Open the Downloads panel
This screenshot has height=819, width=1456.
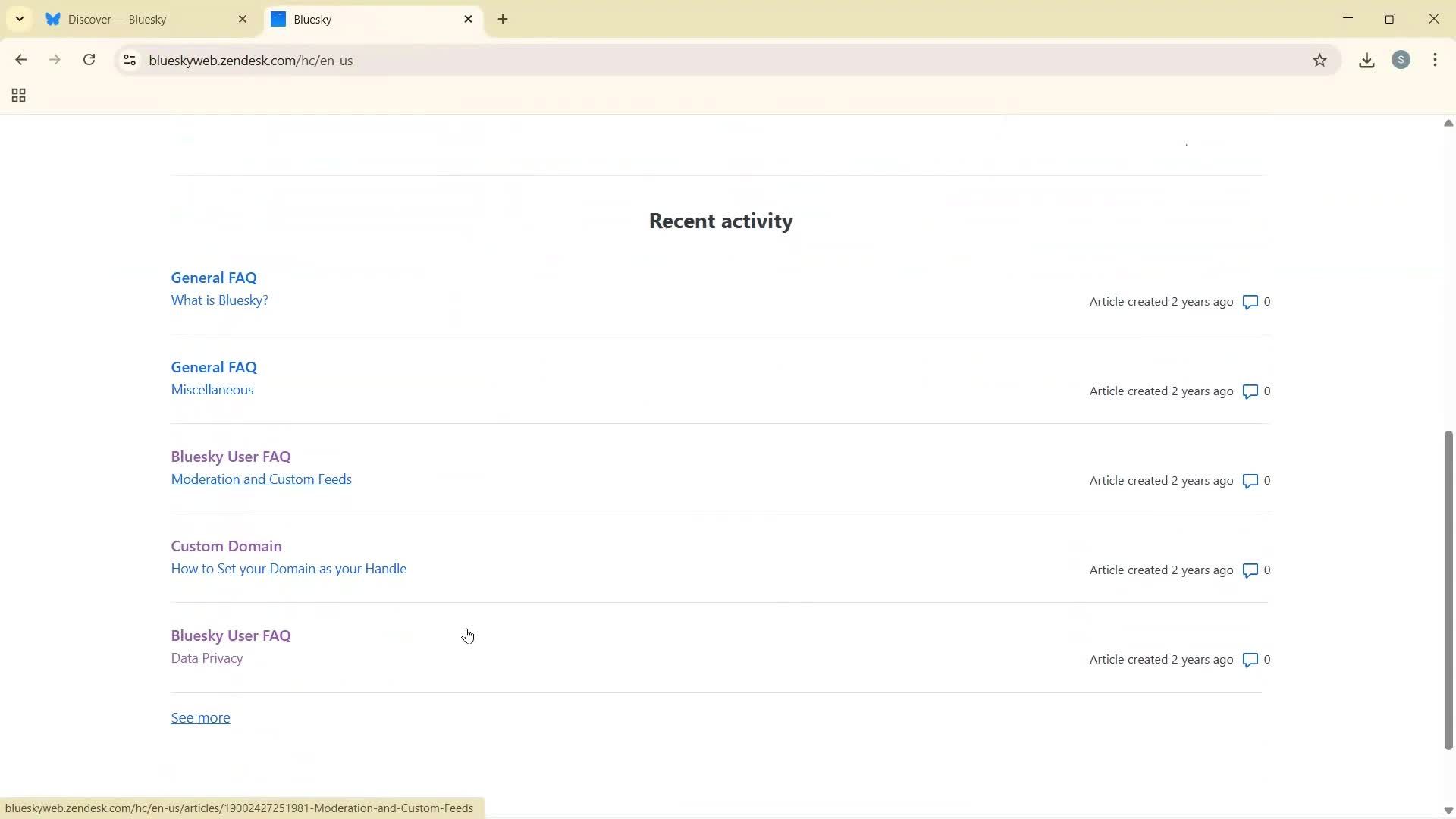pyautogui.click(x=1367, y=60)
